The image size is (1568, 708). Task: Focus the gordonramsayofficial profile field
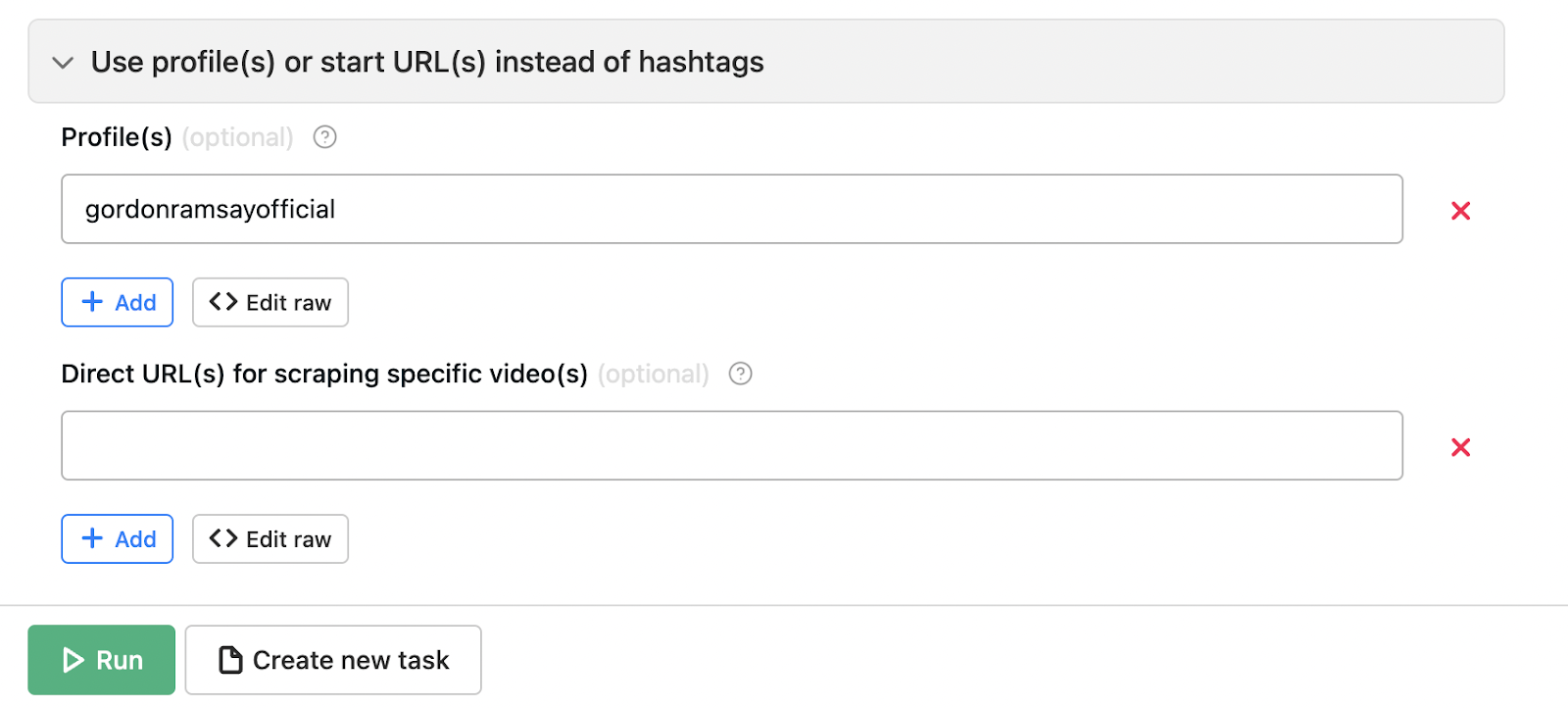(731, 209)
